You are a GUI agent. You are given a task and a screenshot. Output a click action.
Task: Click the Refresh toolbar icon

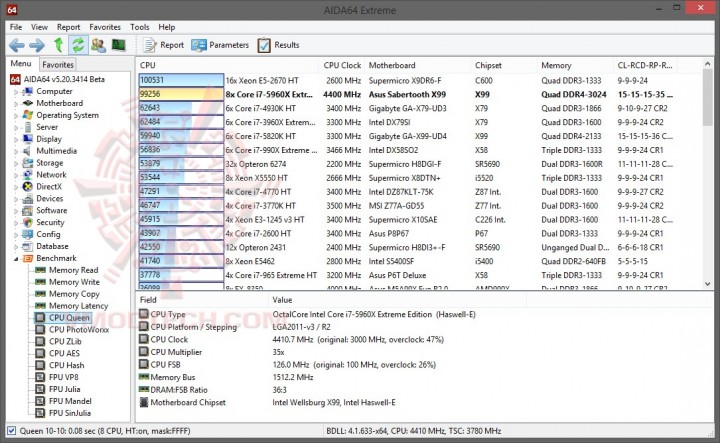[x=78, y=45]
